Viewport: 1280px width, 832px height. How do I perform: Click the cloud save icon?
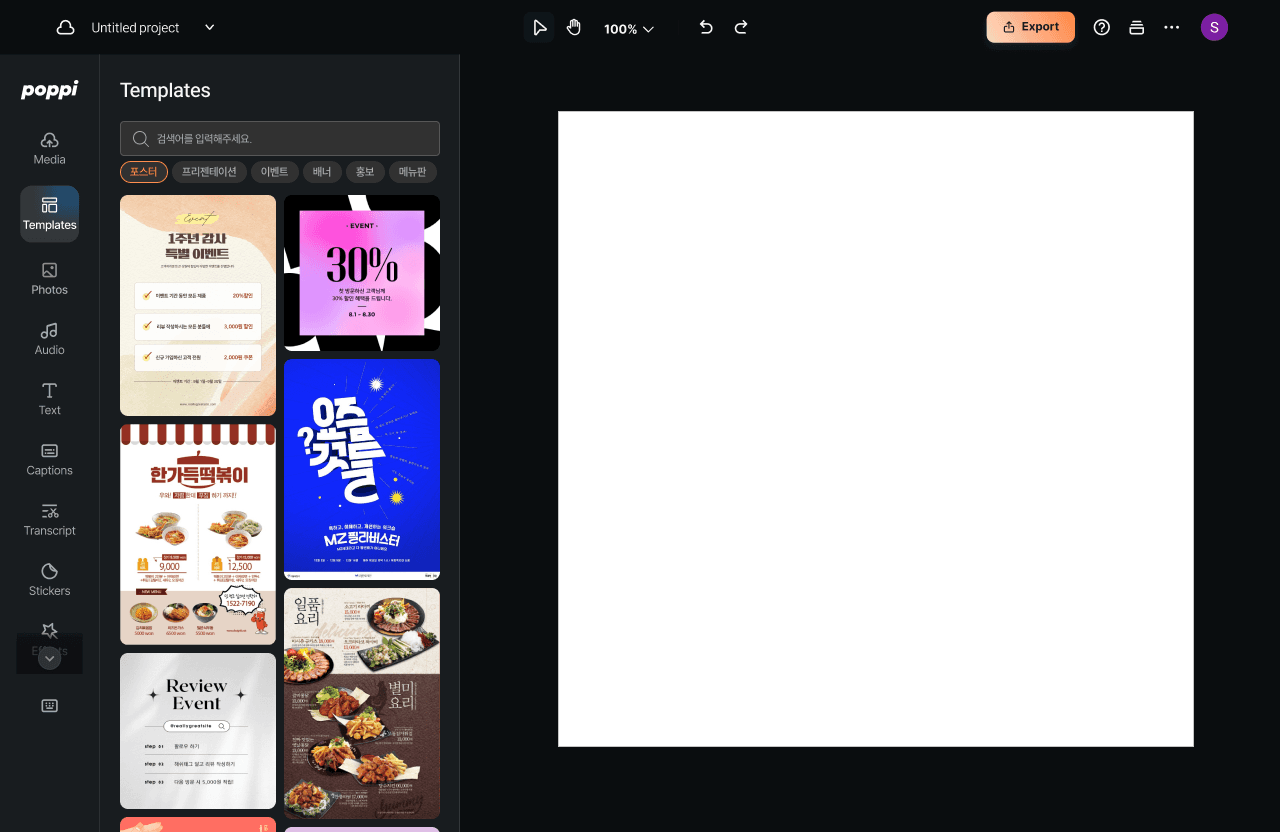pos(66,28)
